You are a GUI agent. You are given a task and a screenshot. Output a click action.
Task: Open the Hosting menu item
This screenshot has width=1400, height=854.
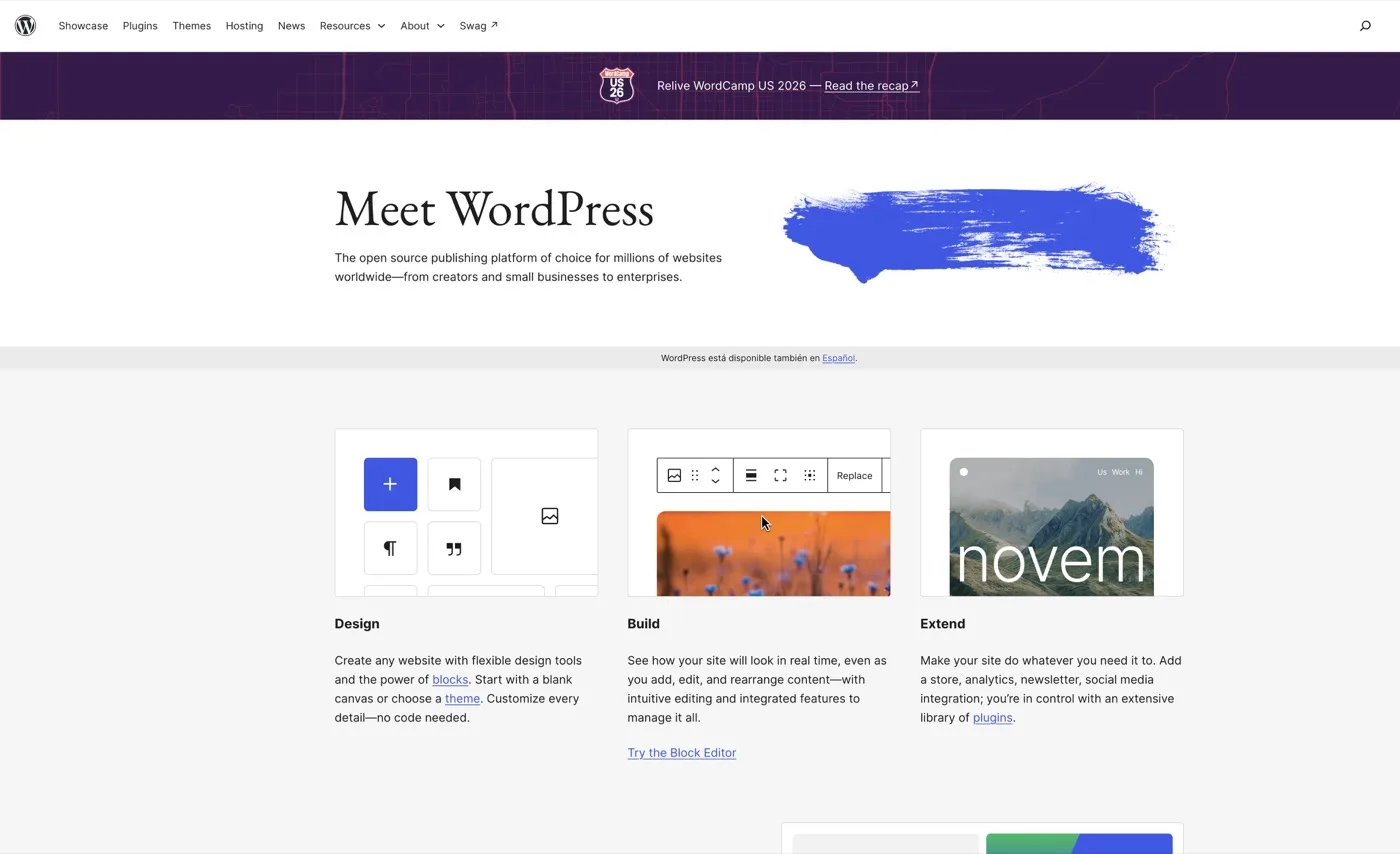tap(244, 26)
